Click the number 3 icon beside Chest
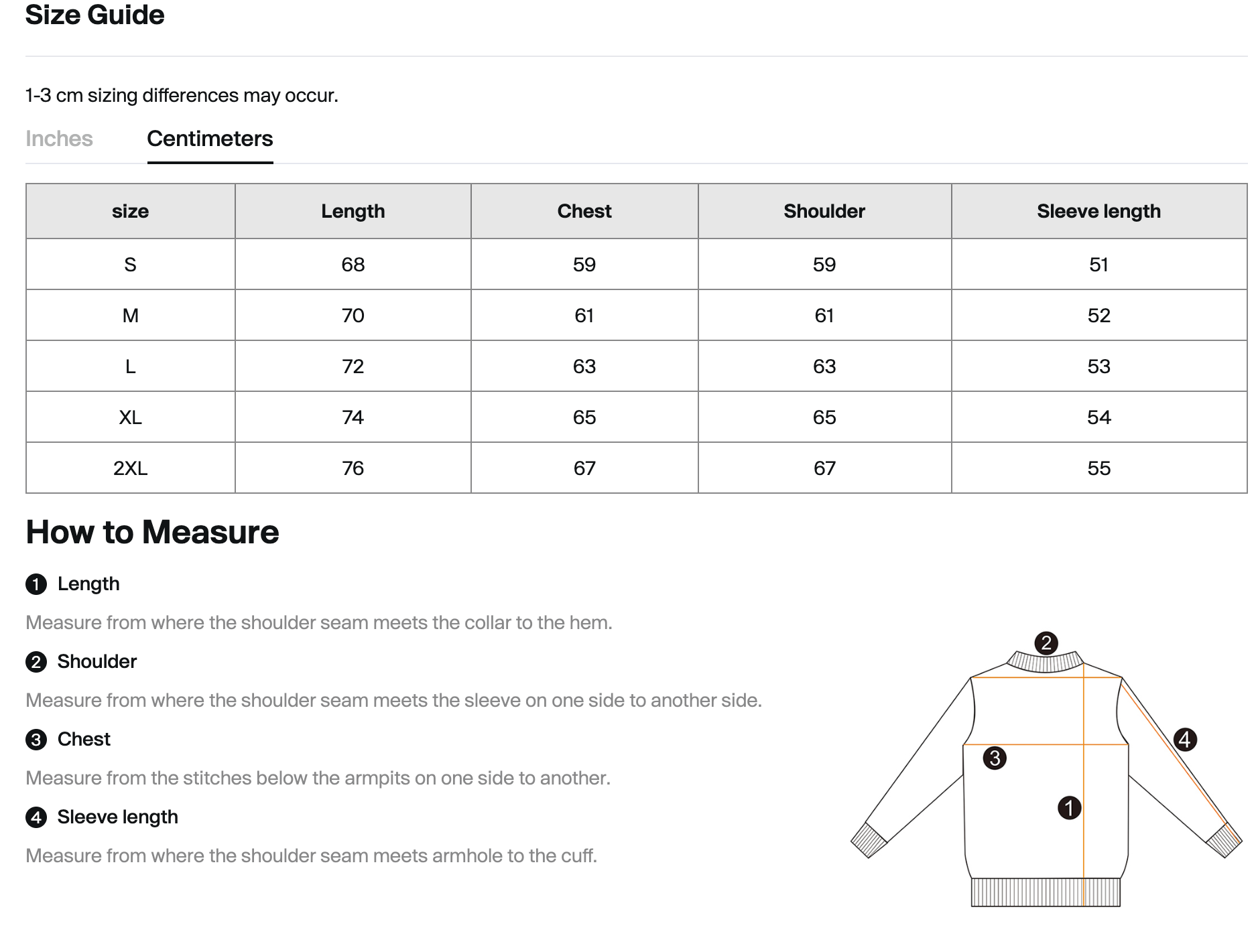Screen dimensions: 1258x952 pos(36,740)
